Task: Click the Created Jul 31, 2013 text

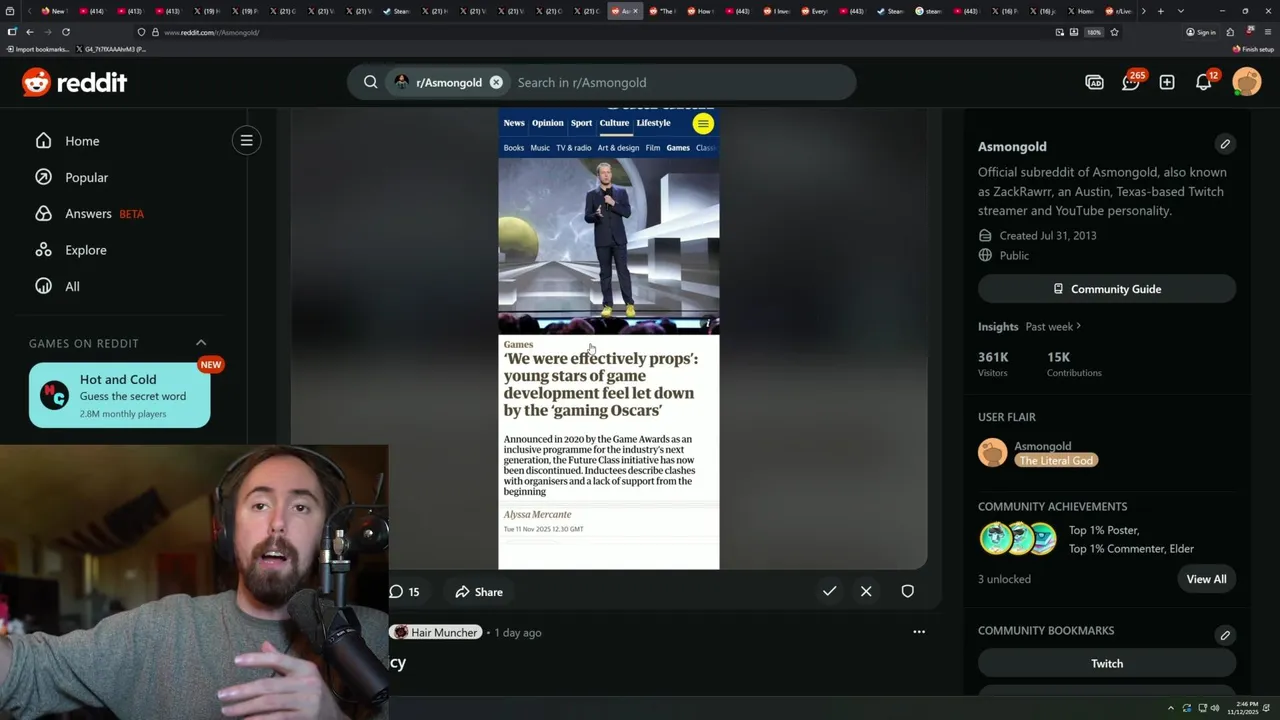Action: click(x=1048, y=236)
